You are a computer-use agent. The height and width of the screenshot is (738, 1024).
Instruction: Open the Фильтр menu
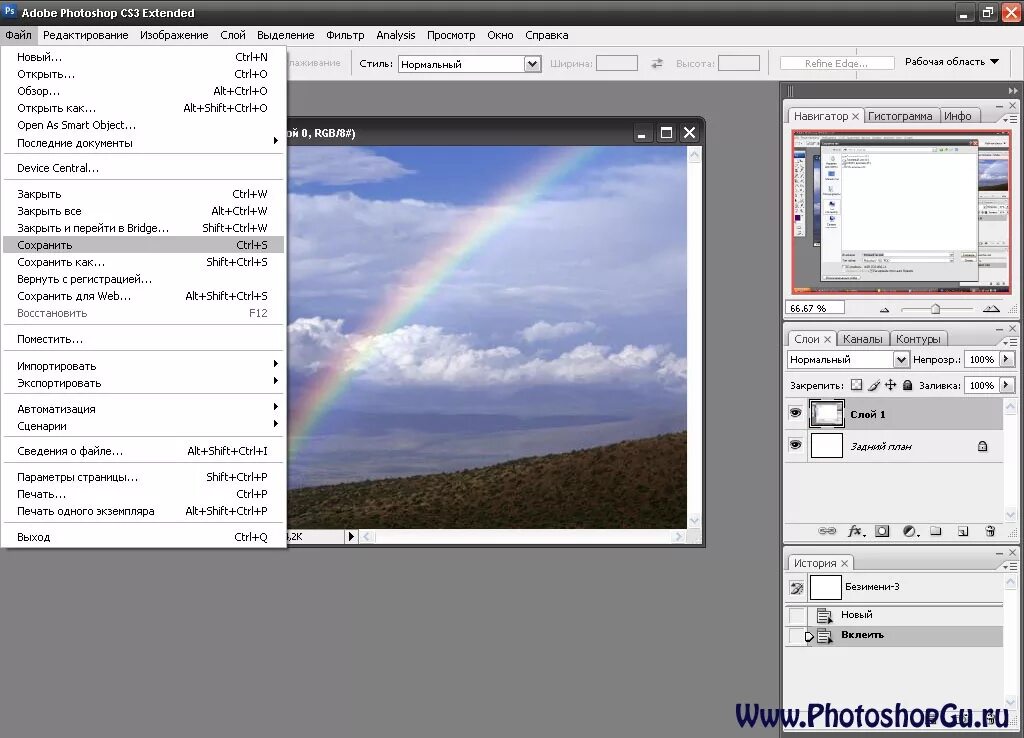click(345, 35)
